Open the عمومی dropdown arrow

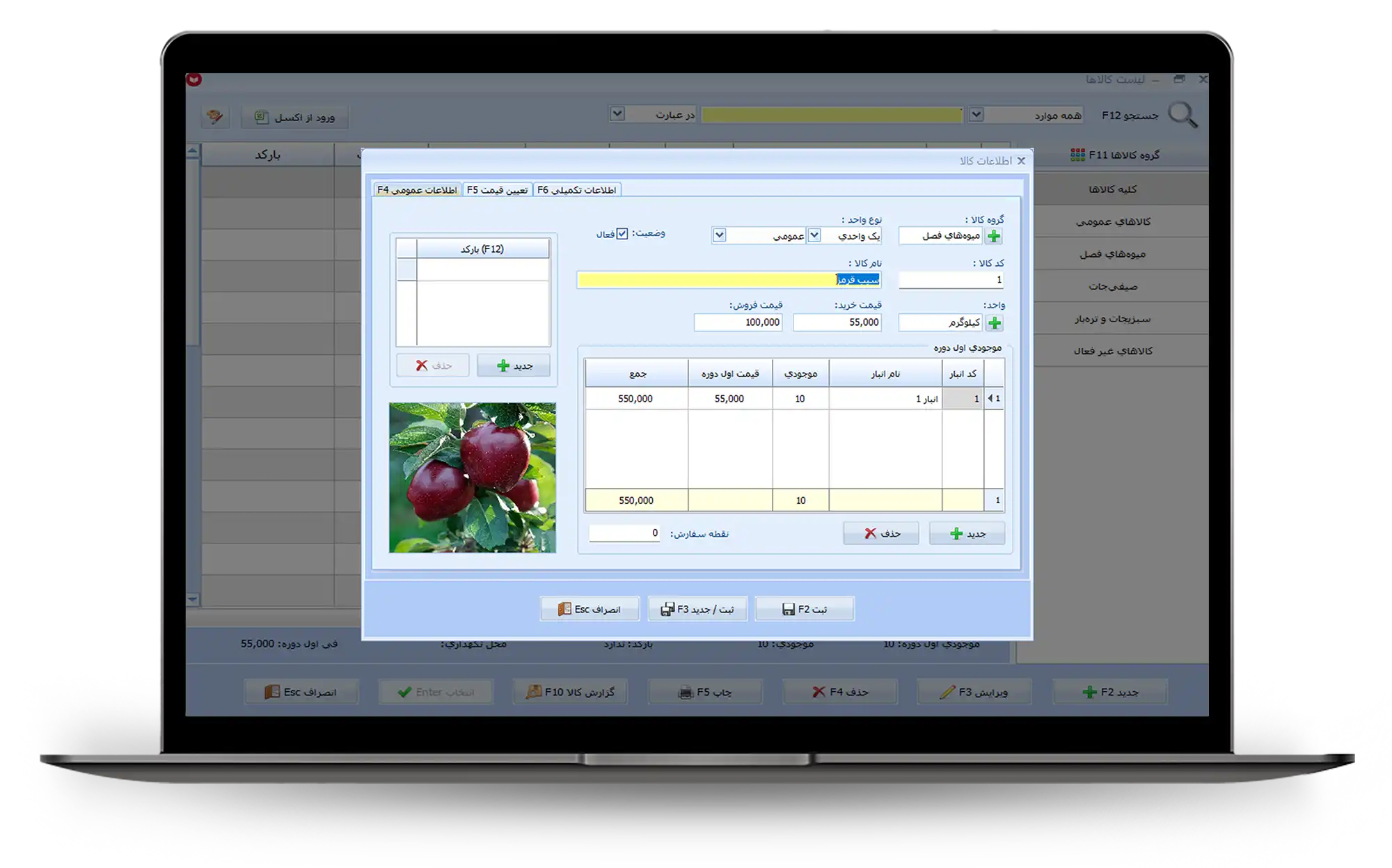click(720, 235)
